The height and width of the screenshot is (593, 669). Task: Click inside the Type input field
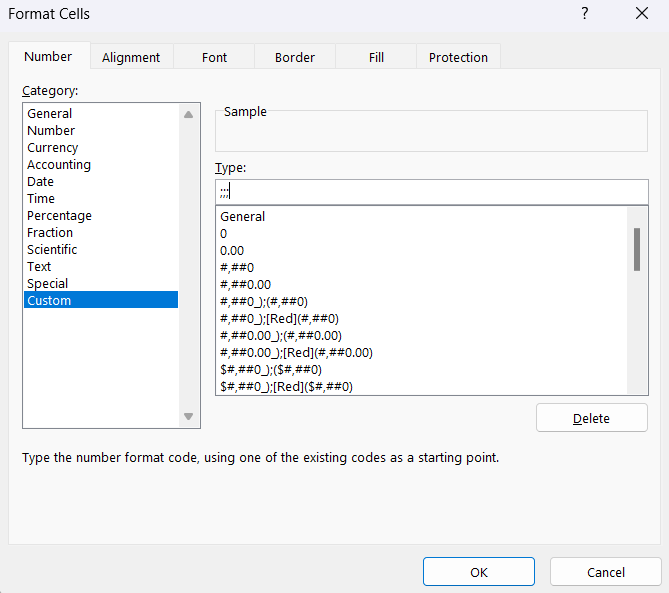[x=430, y=191]
